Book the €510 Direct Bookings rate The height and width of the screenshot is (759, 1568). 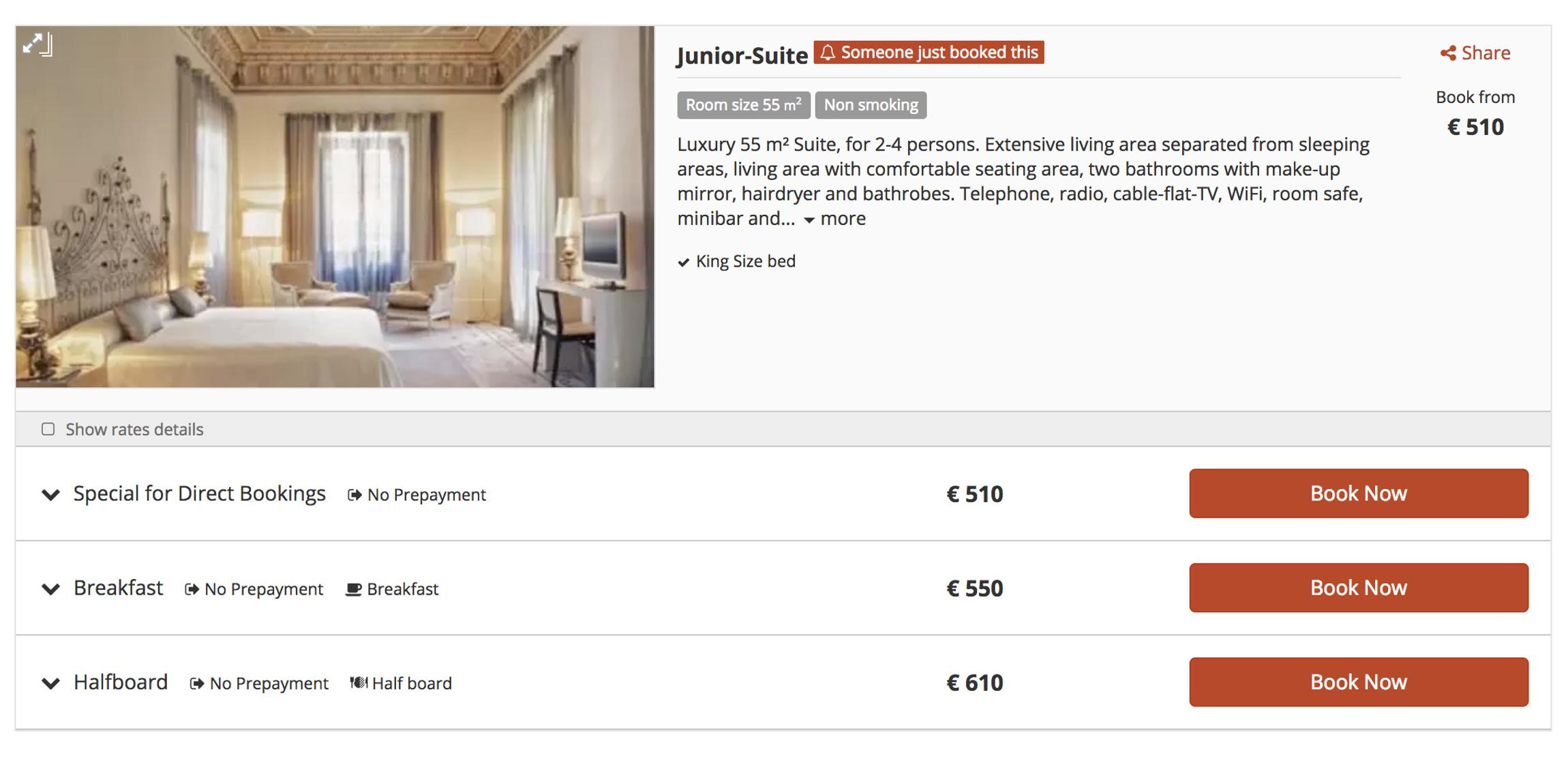pyautogui.click(x=1358, y=494)
